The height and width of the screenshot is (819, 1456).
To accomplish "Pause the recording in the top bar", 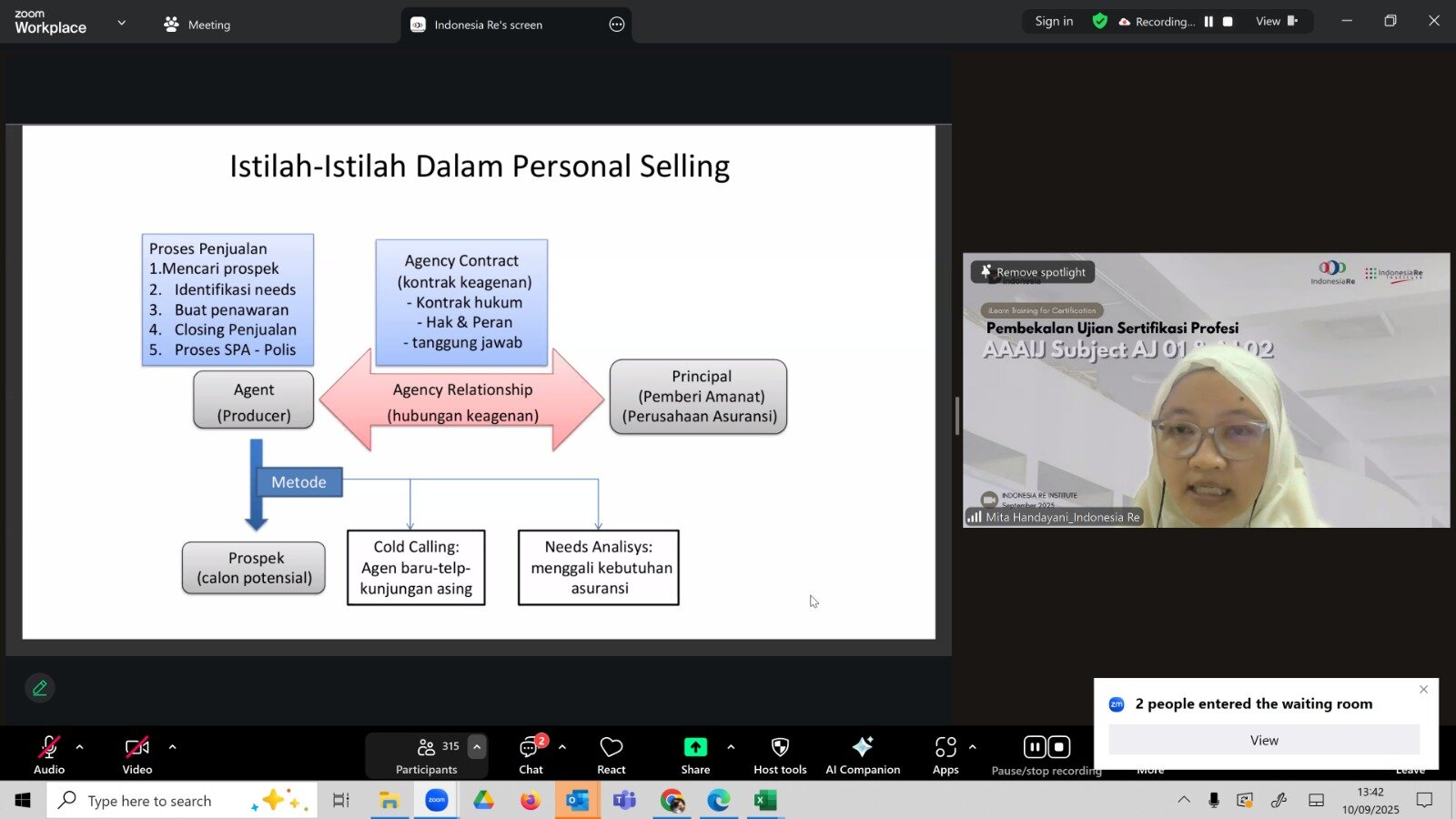I will 1208,22.
